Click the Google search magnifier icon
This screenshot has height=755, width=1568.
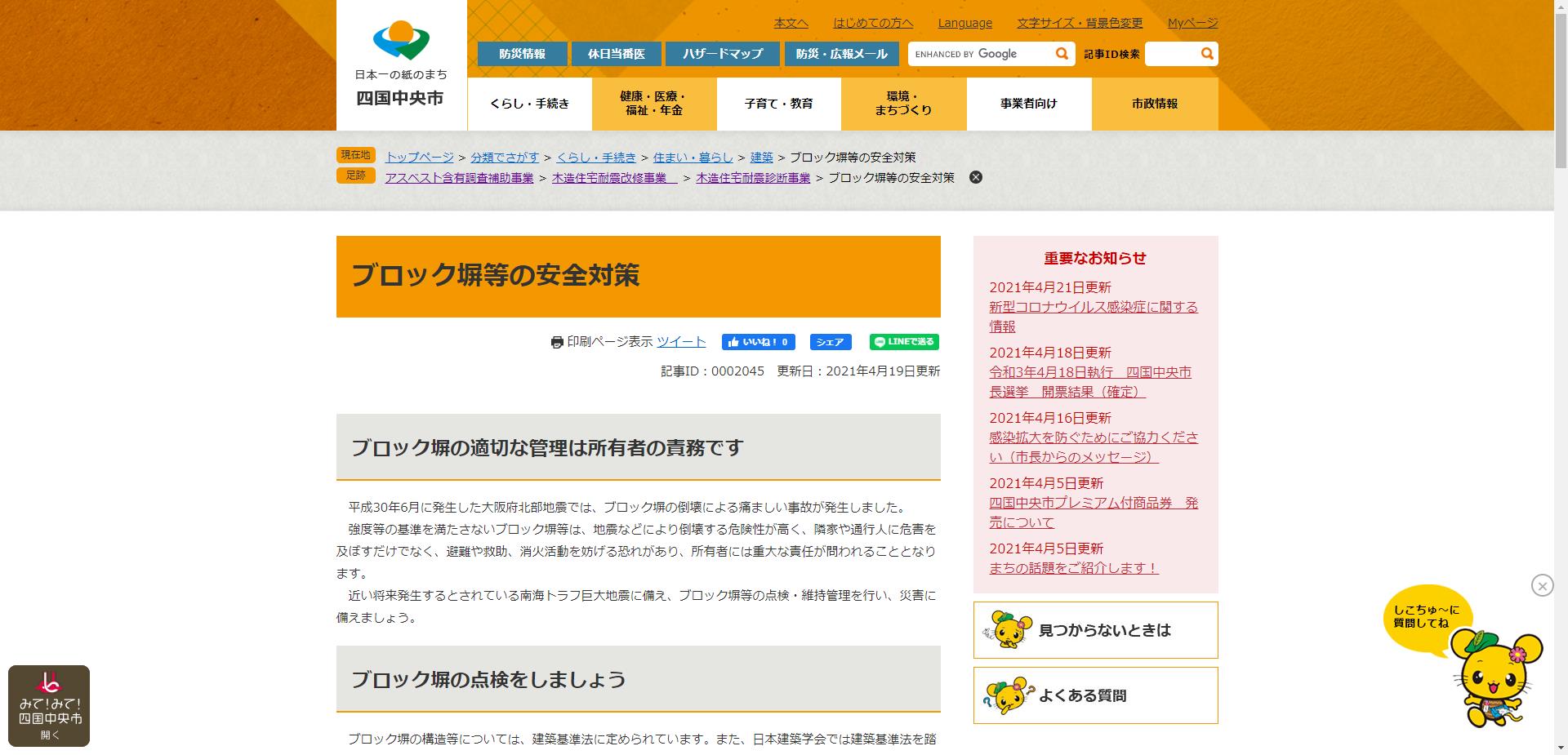pos(1061,53)
